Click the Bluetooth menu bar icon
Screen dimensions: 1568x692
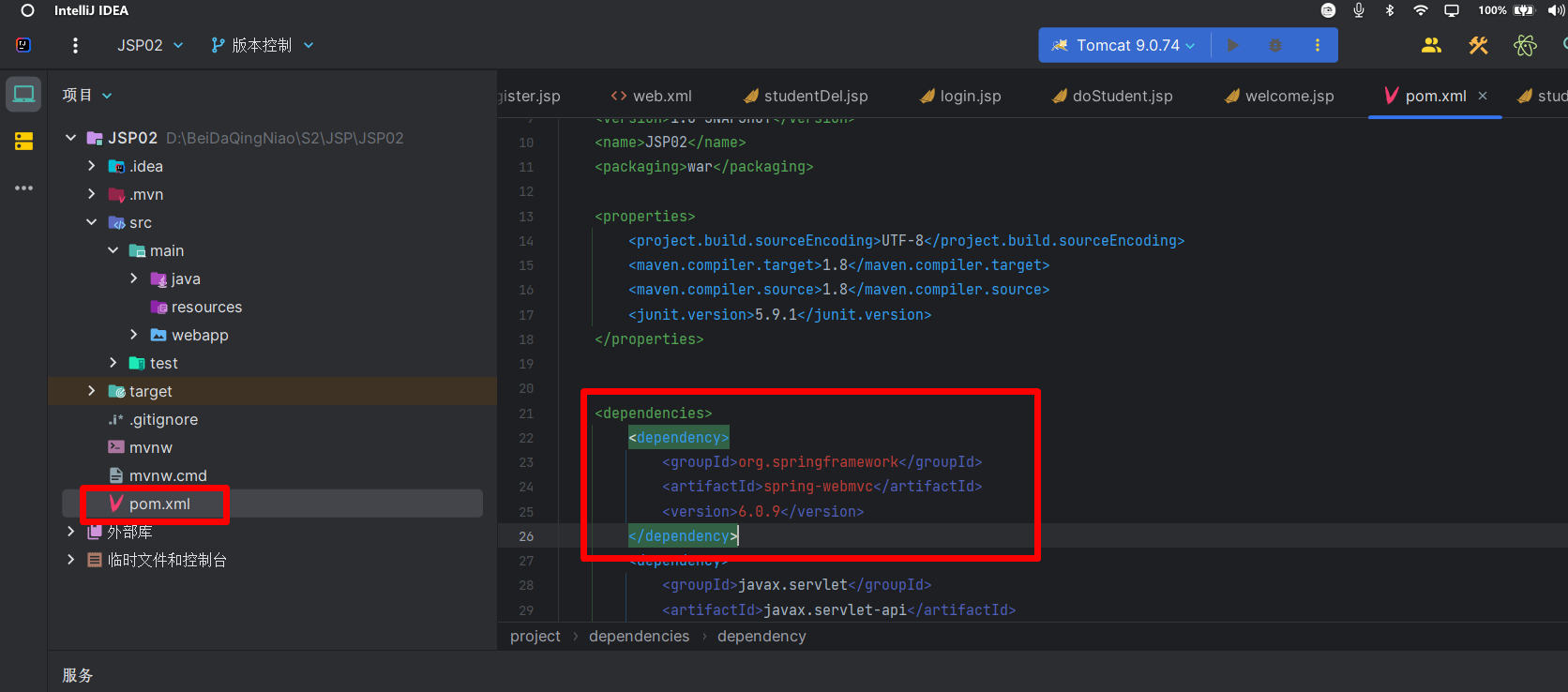point(1390,10)
